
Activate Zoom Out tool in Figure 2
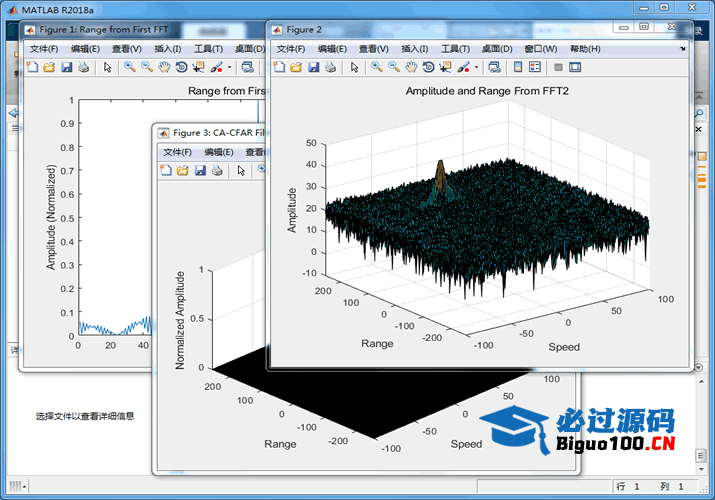[394, 67]
